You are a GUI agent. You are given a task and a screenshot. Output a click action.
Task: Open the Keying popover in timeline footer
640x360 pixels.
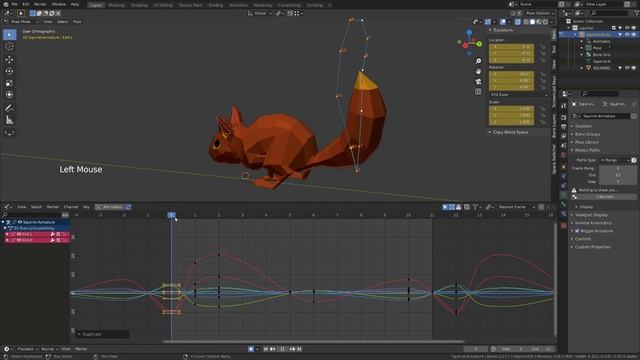49,349
